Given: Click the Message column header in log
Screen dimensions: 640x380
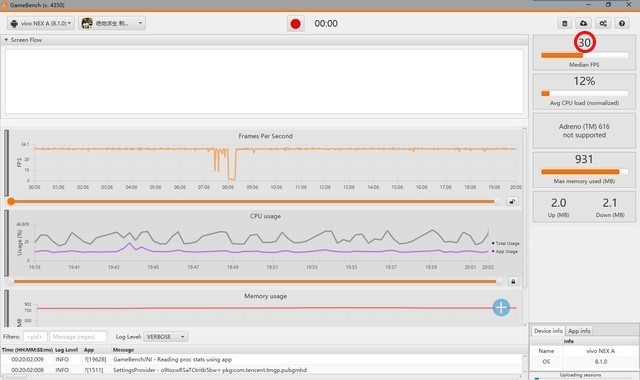Looking at the screenshot, I should [123, 350].
